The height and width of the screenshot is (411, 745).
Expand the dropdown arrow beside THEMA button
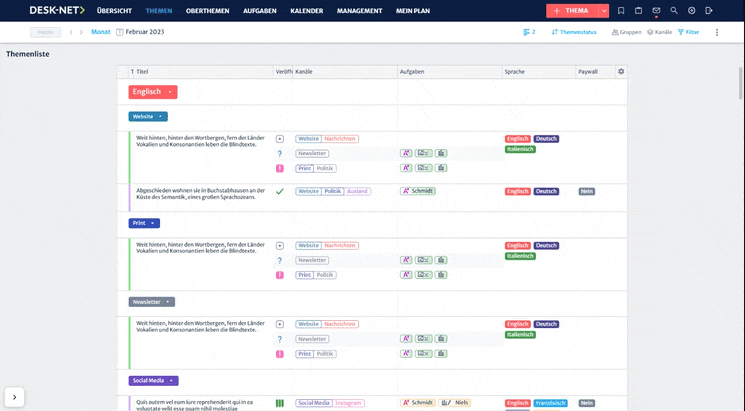[x=603, y=10]
